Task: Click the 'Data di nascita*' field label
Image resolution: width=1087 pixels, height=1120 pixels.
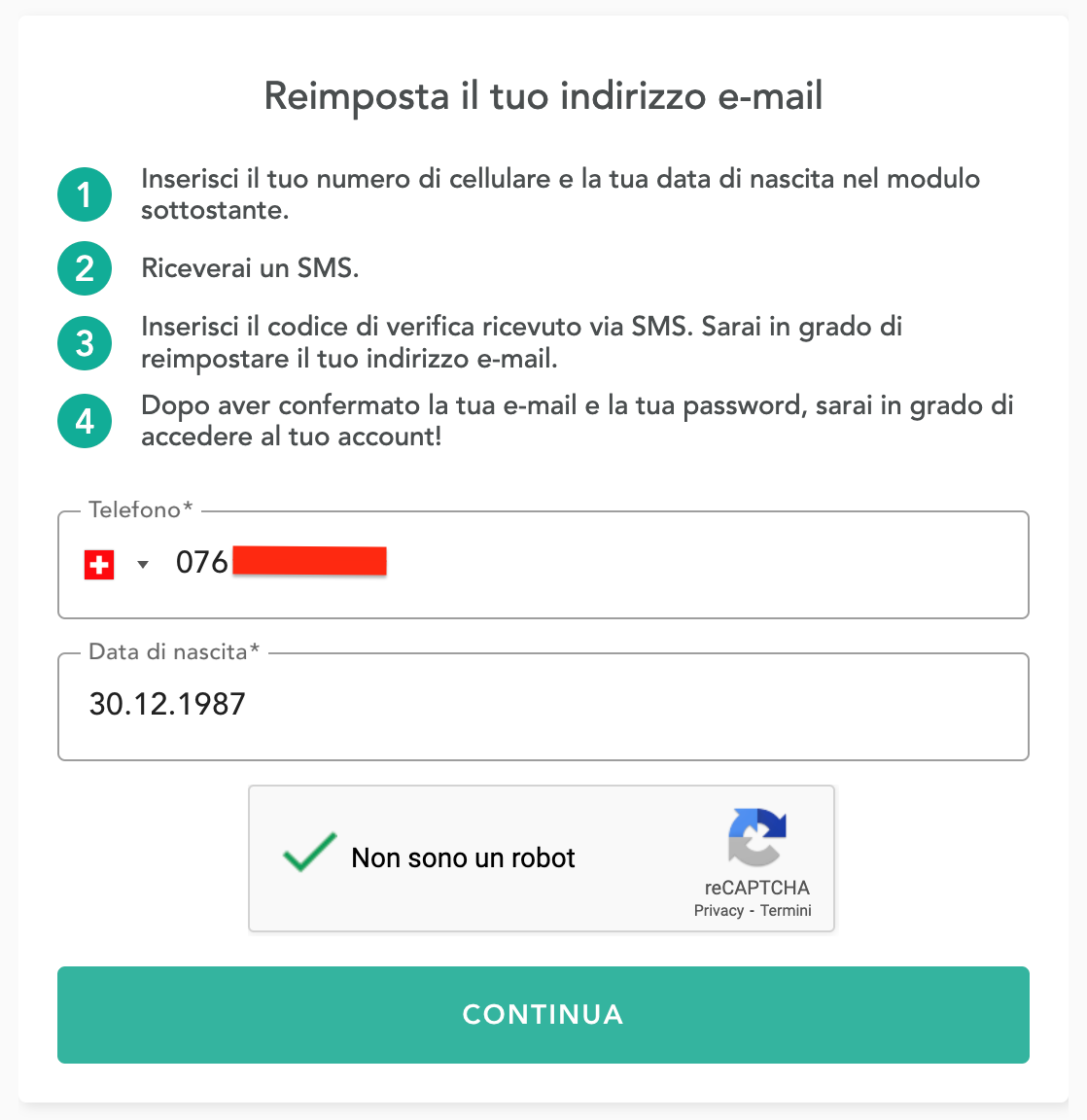Action: point(174,651)
